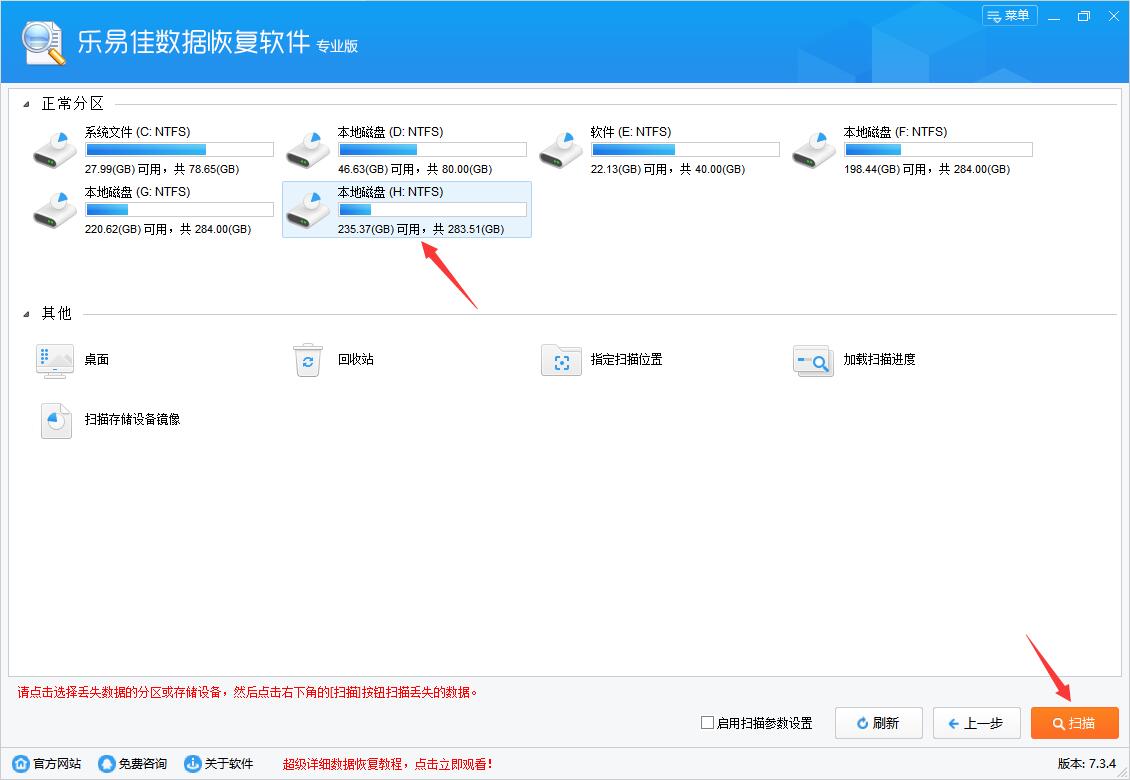Image resolution: width=1130 pixels, height=780 pixels.
Task: Click the 指定扫描位置 icon
Action: click(561, 360)
